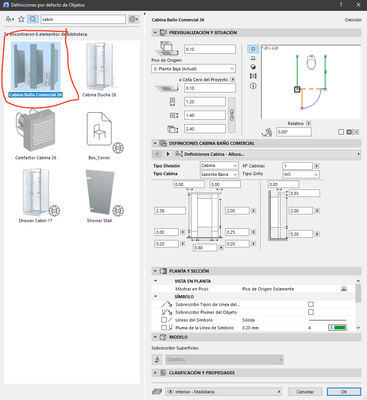Show object info preview icon
Viewport: 367px width, 400px height.
click(x=253, y=86)
